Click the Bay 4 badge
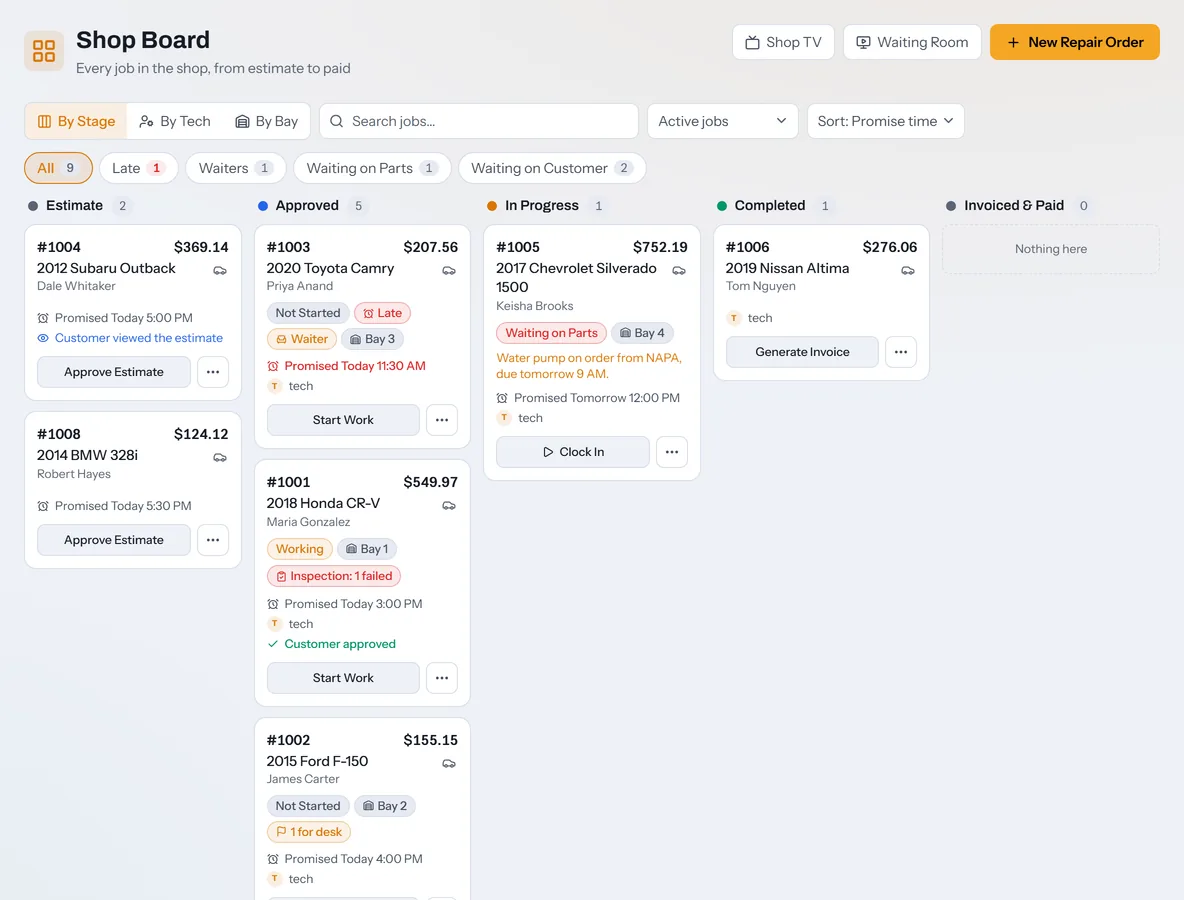Viewport: 1184px width, 900px height. pos(642,333)
